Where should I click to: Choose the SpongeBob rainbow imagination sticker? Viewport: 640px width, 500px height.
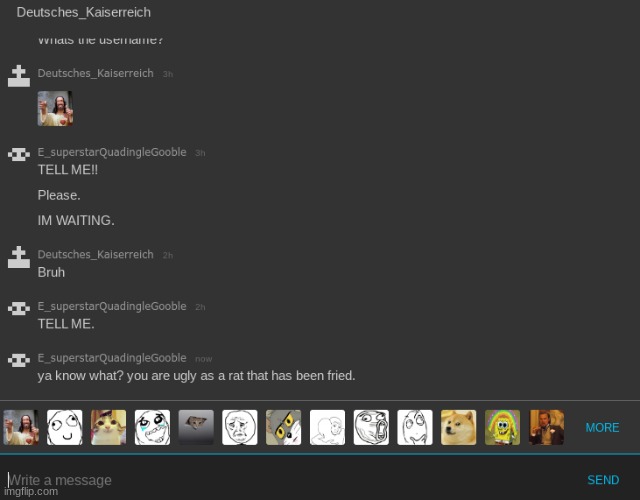502,427
